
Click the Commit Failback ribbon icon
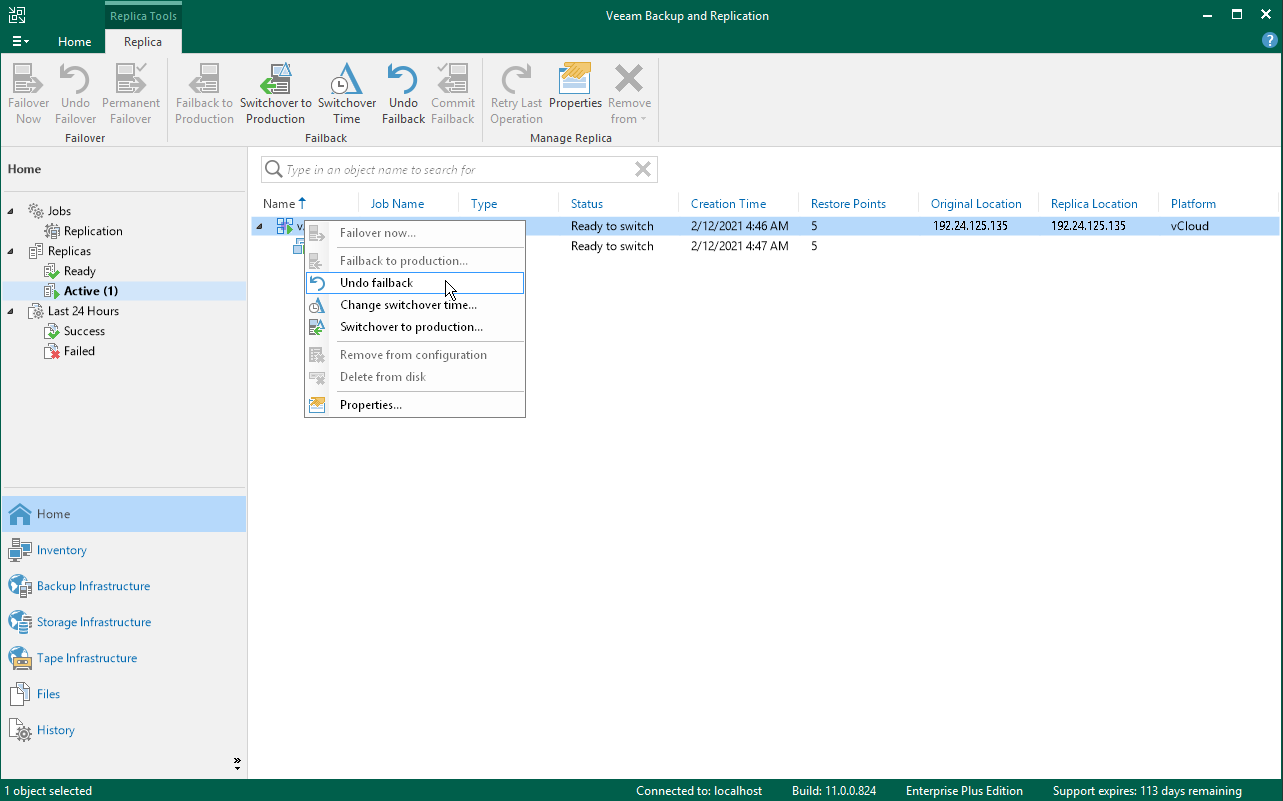(x=453, y=95)
